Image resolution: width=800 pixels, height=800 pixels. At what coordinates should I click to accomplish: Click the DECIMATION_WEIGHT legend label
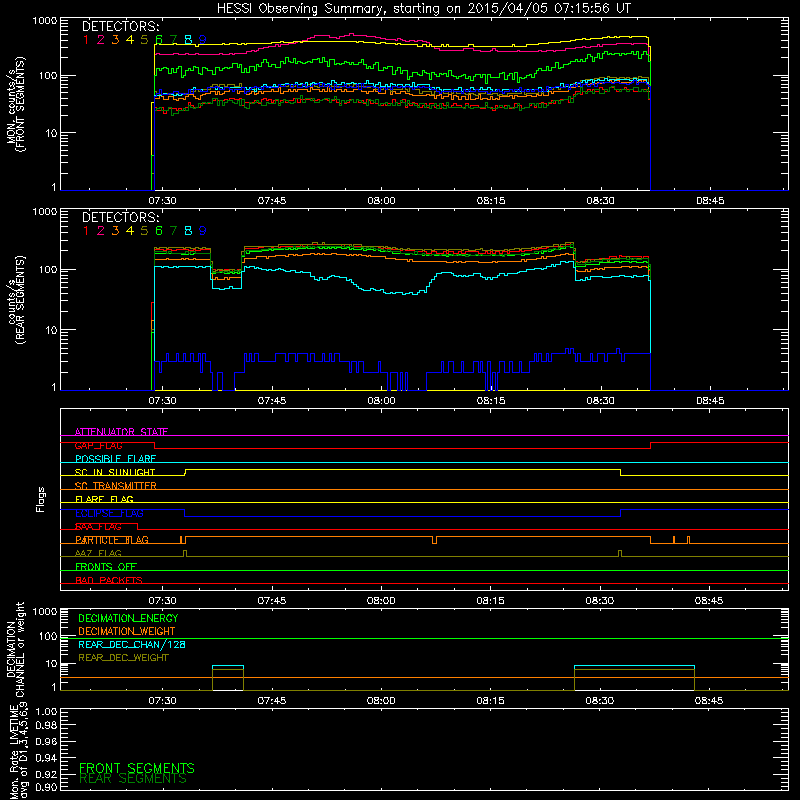pyautogui.click(x=127, y=632)
